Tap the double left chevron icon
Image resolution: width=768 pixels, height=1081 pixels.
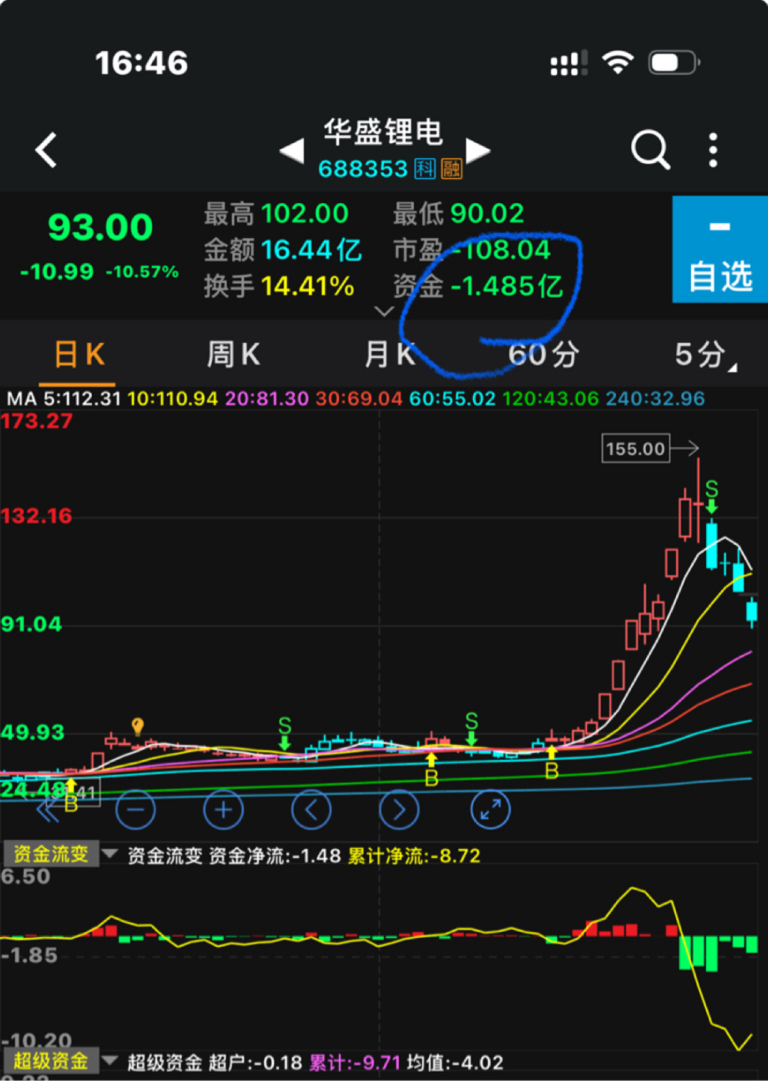point(48,811)
